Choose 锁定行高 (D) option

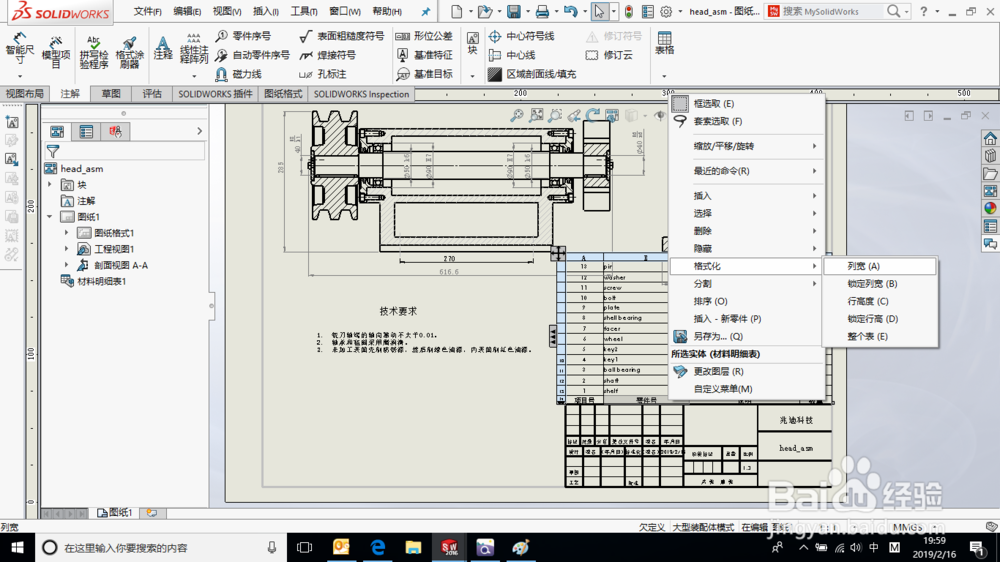coord(880,319)
